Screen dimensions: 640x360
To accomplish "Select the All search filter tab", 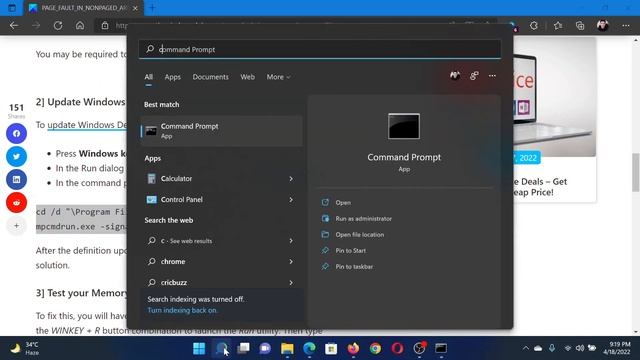I will point(149,77).
